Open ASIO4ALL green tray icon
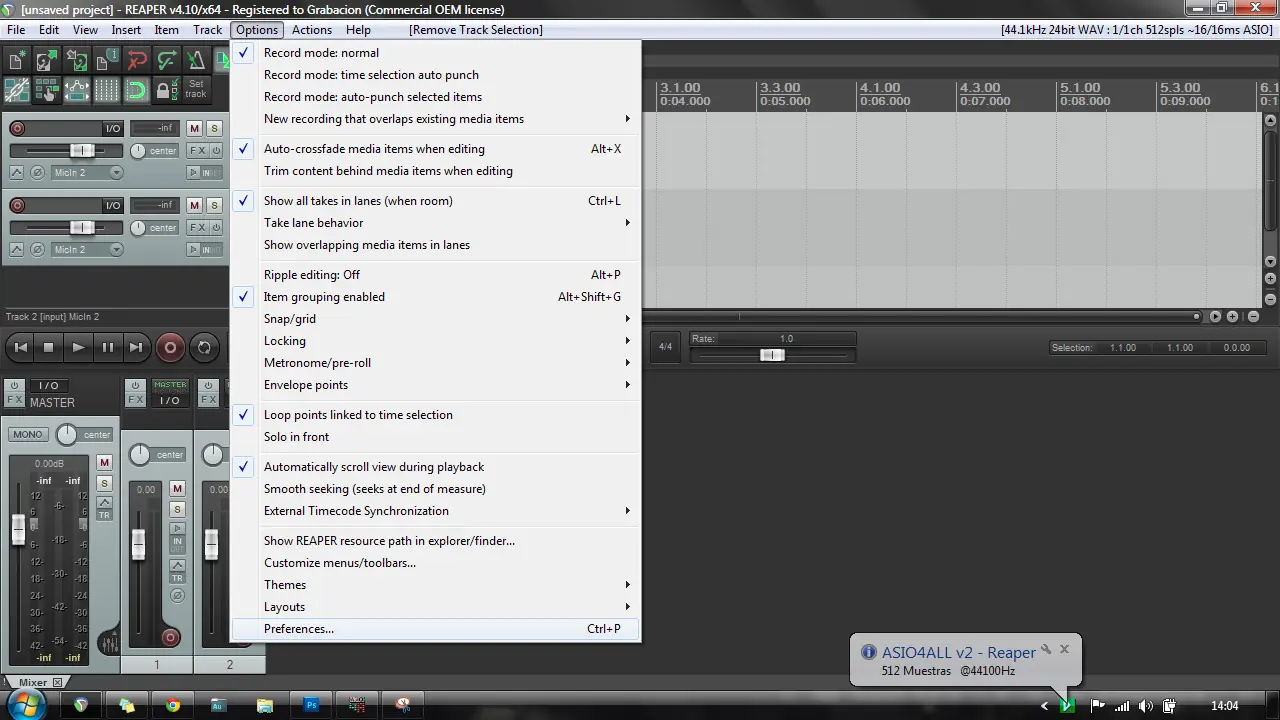This screenshot has width=1280, height=720. (1068, 705)
